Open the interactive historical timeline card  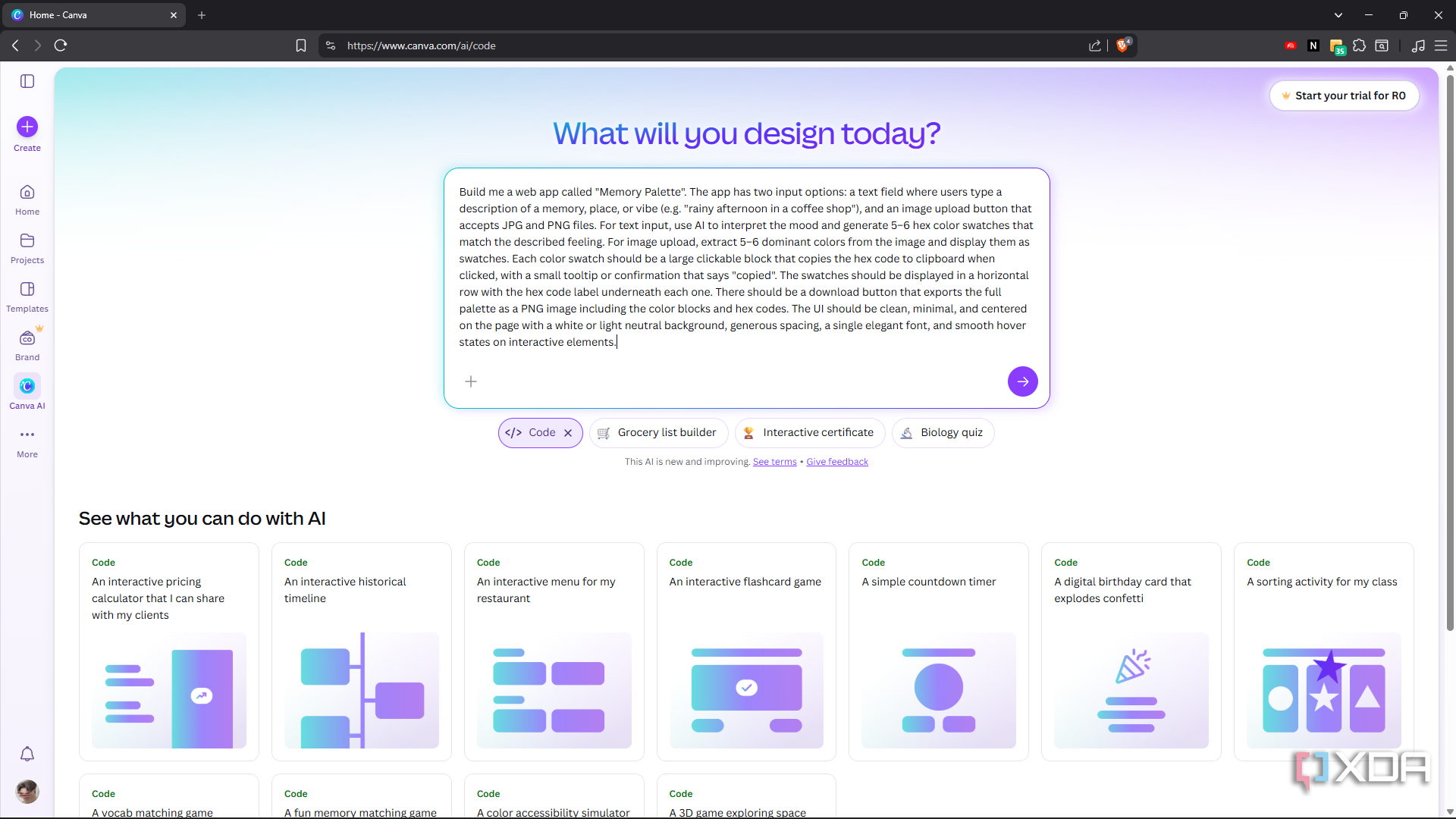click(362, 652)
